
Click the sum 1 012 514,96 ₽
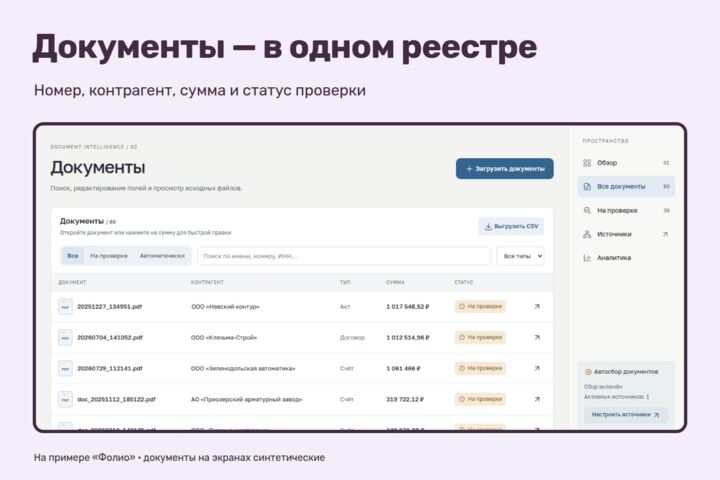[x=408, y=337]
